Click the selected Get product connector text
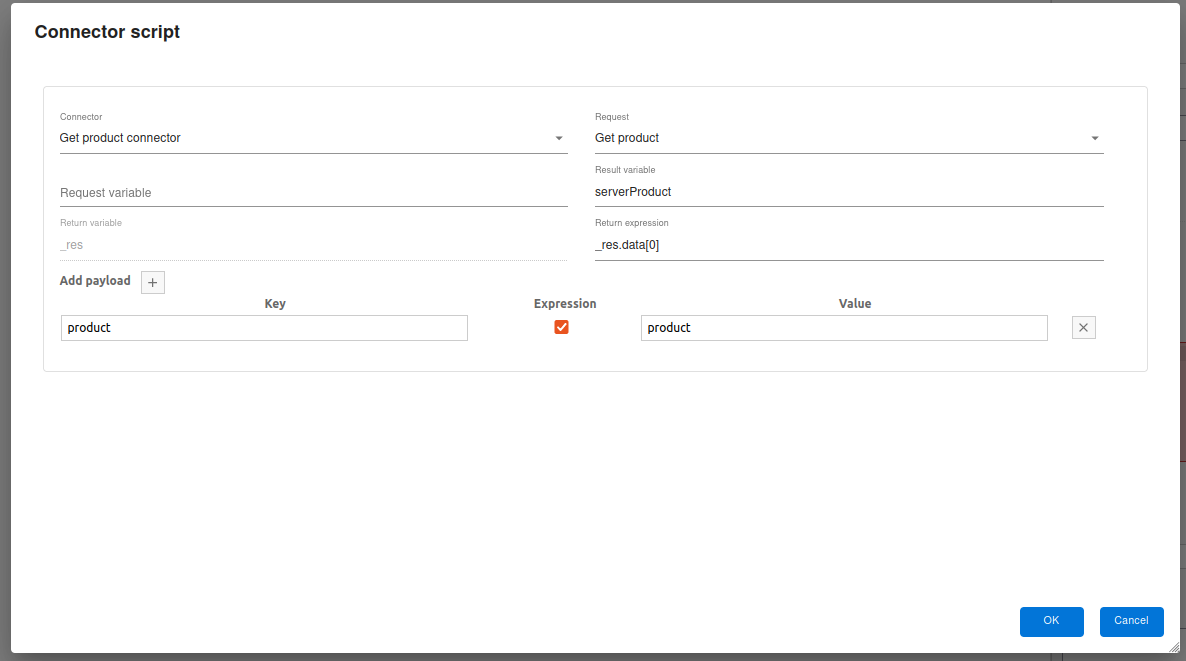The image size is (1186, 661). coord(120,138)
